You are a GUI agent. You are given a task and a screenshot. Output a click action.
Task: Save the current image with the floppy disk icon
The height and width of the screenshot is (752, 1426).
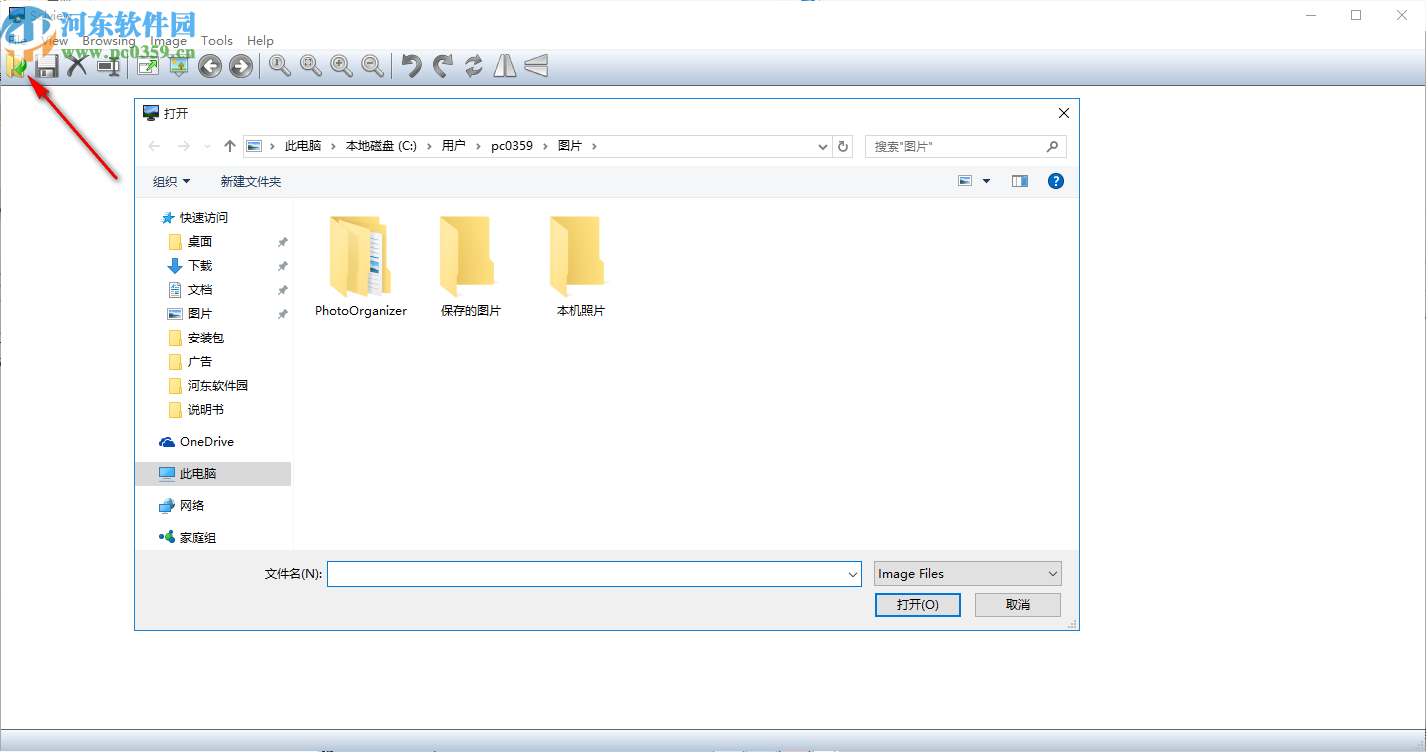[46, 65]
